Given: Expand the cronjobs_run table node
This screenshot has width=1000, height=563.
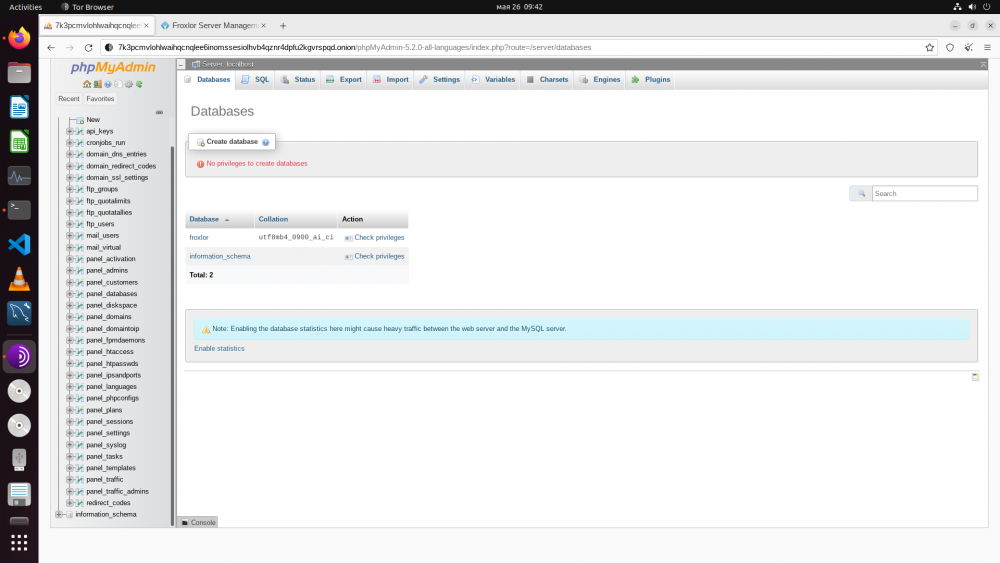Looking at the screenshot, I should pyautogui.click(x=70, y=143).
